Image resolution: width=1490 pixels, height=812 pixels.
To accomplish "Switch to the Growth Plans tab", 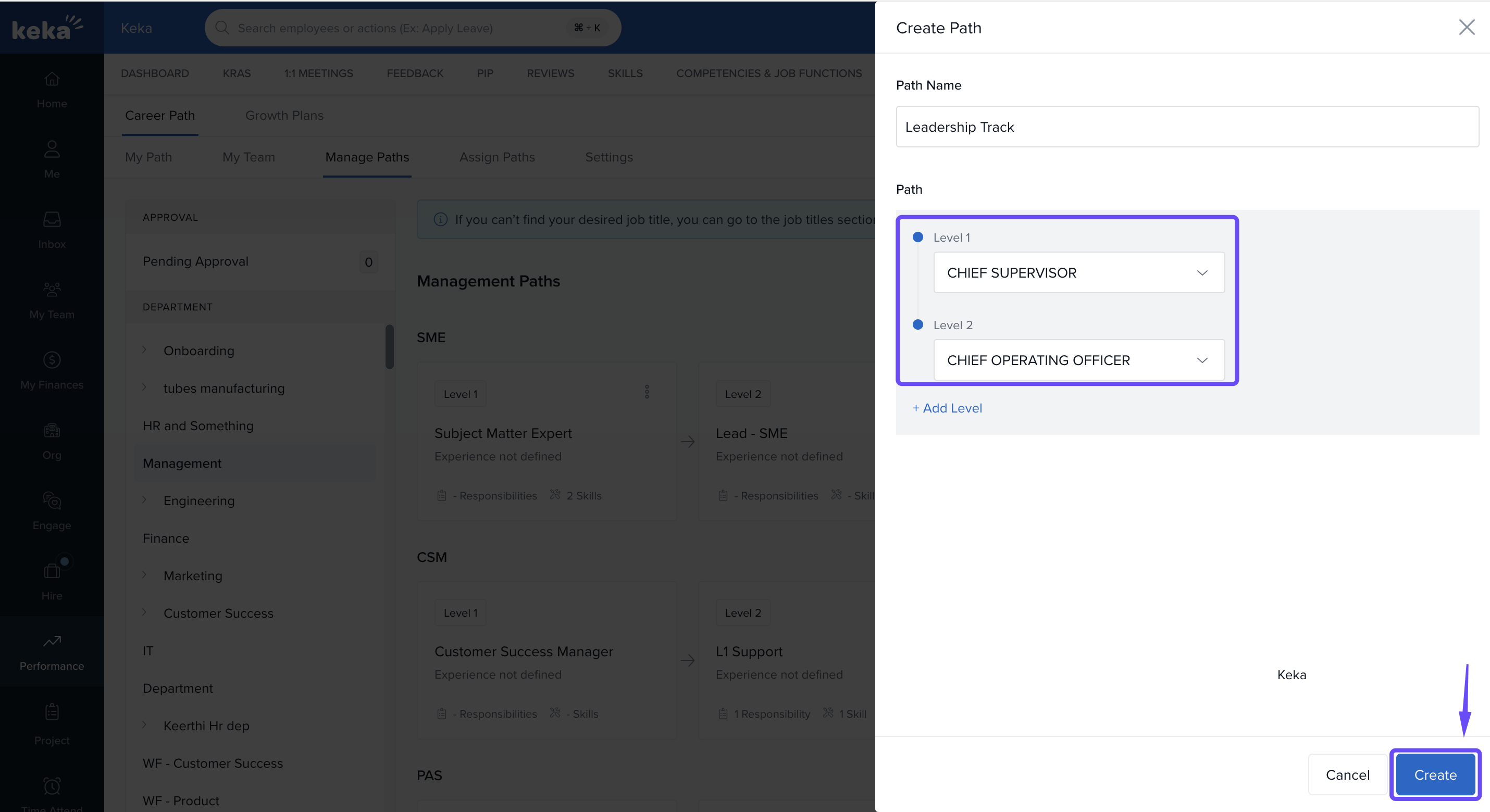I will 284,116.
